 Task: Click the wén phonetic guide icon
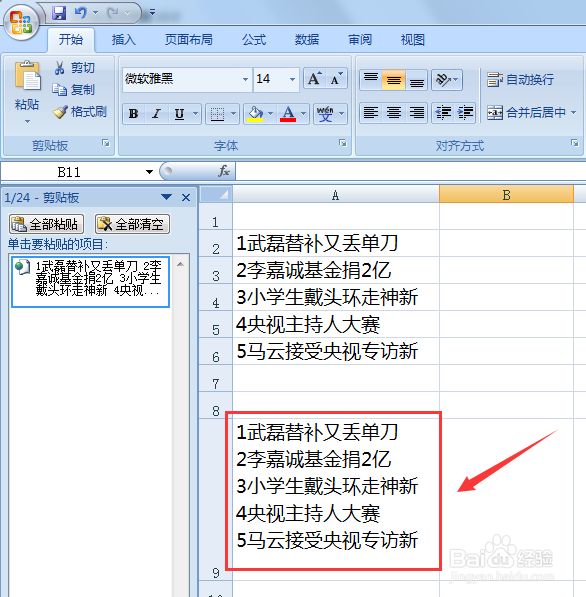tap(325, 113)
